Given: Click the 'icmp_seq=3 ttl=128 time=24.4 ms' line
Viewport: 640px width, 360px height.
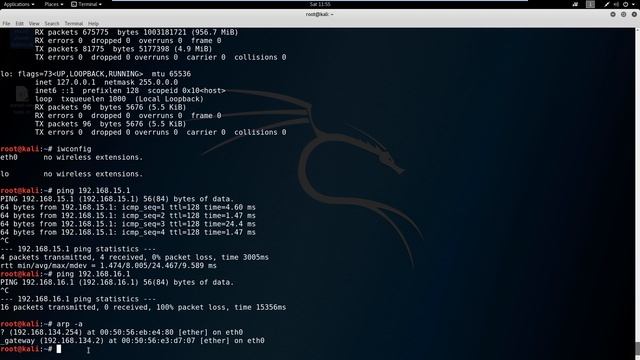Looking at the screenshot, I should coord(128,224).
